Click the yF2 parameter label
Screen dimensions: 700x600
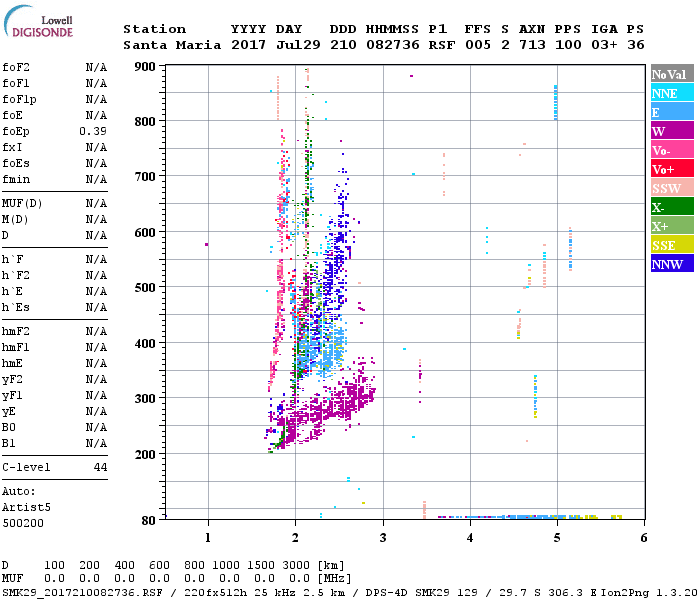coord(12,380)
